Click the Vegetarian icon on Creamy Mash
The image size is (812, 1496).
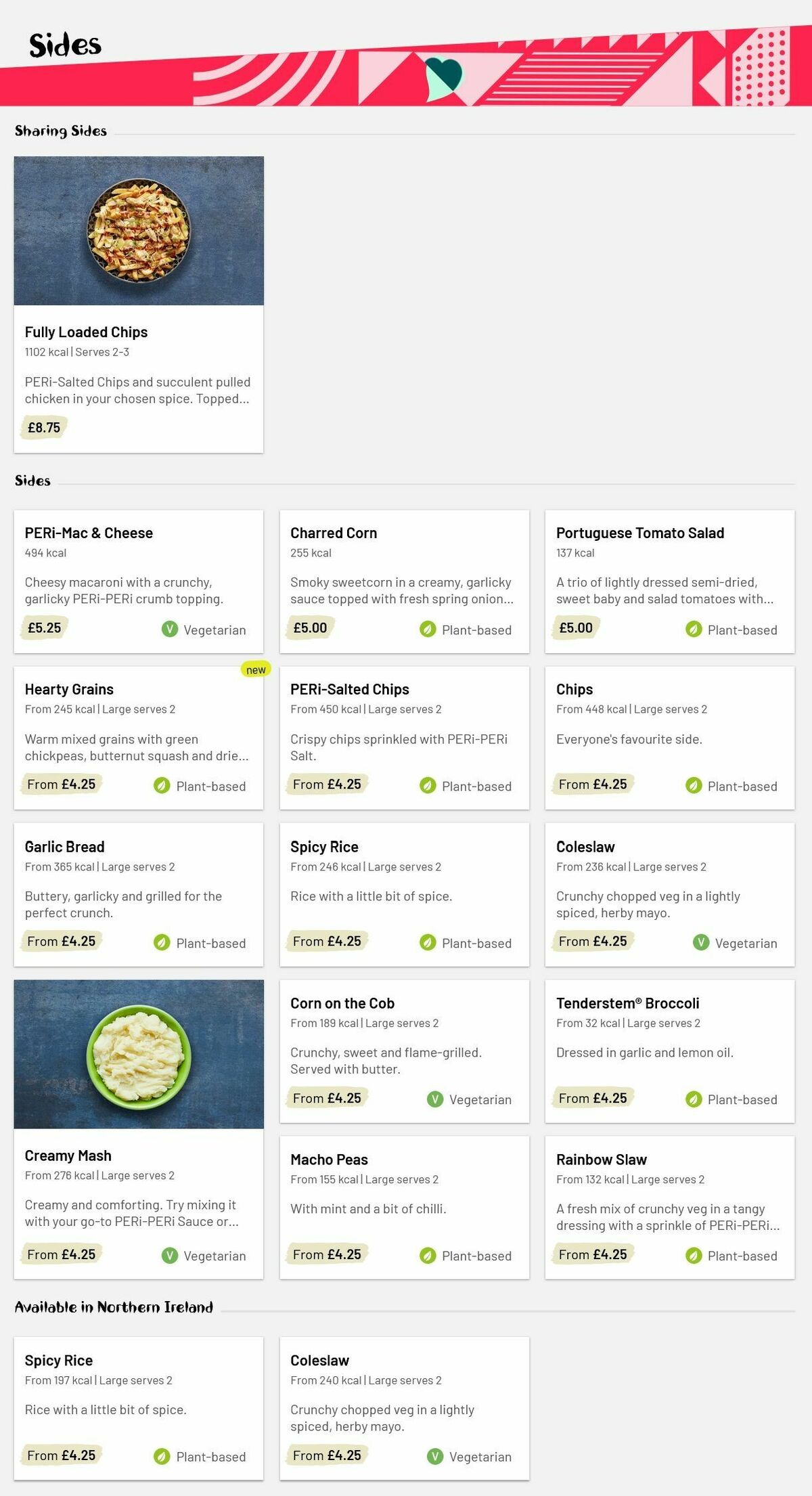pyautogui.click(x=169, y=1256)
